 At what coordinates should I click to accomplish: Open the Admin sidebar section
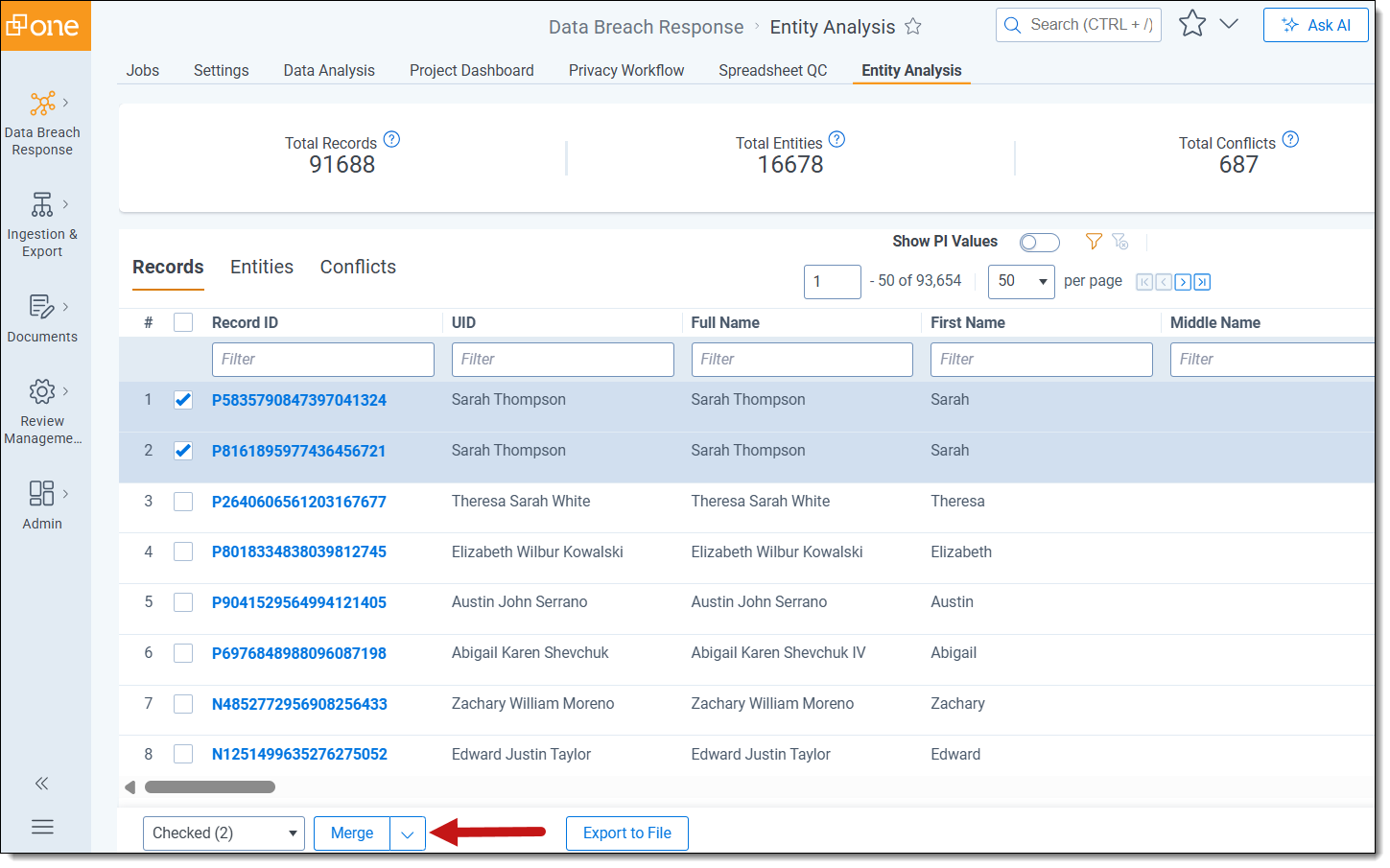click(x=42, y=494)
